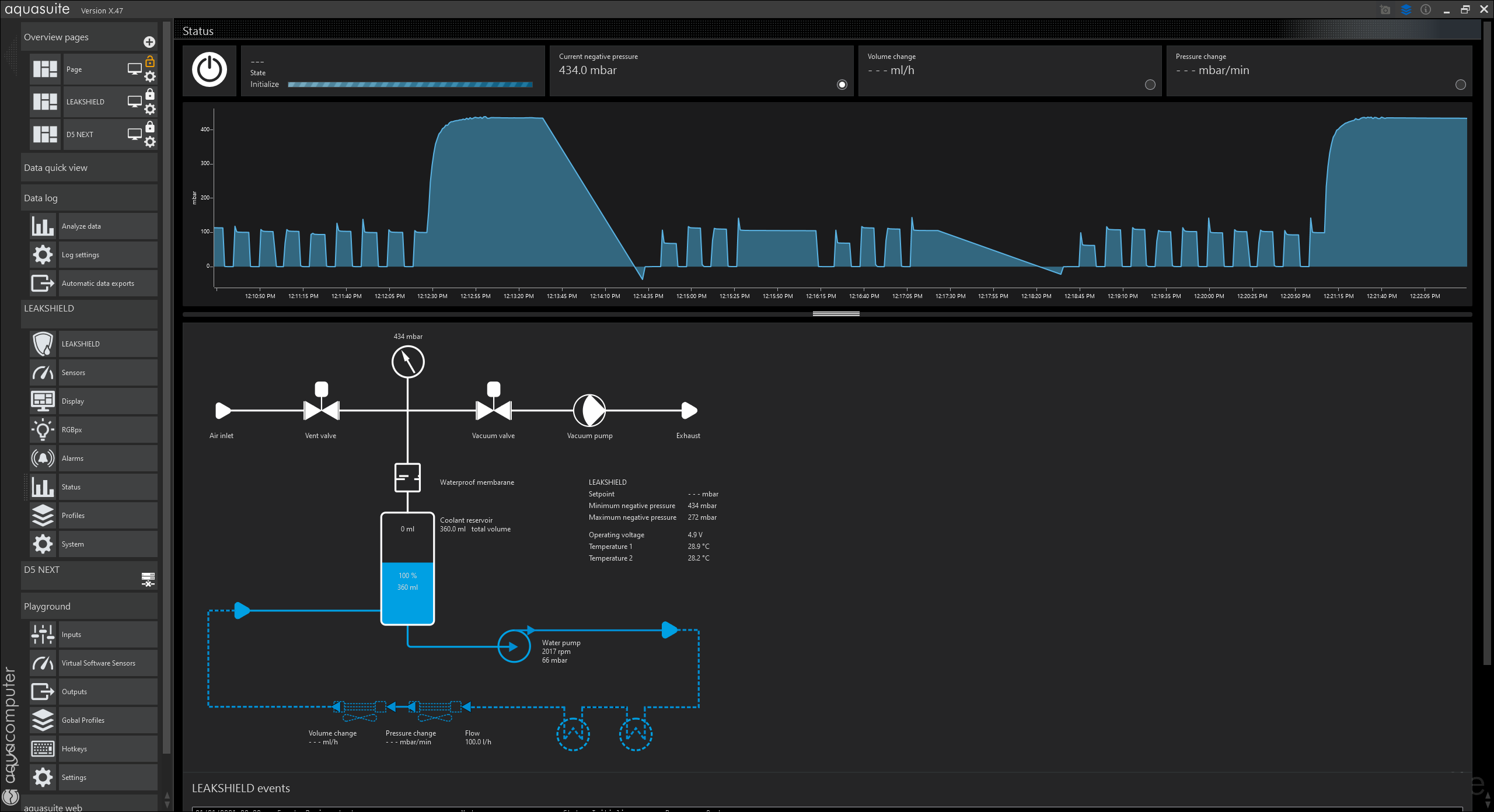Select Pressure change chart radio button
The image size is (1494, 812).
(1460, 85)
